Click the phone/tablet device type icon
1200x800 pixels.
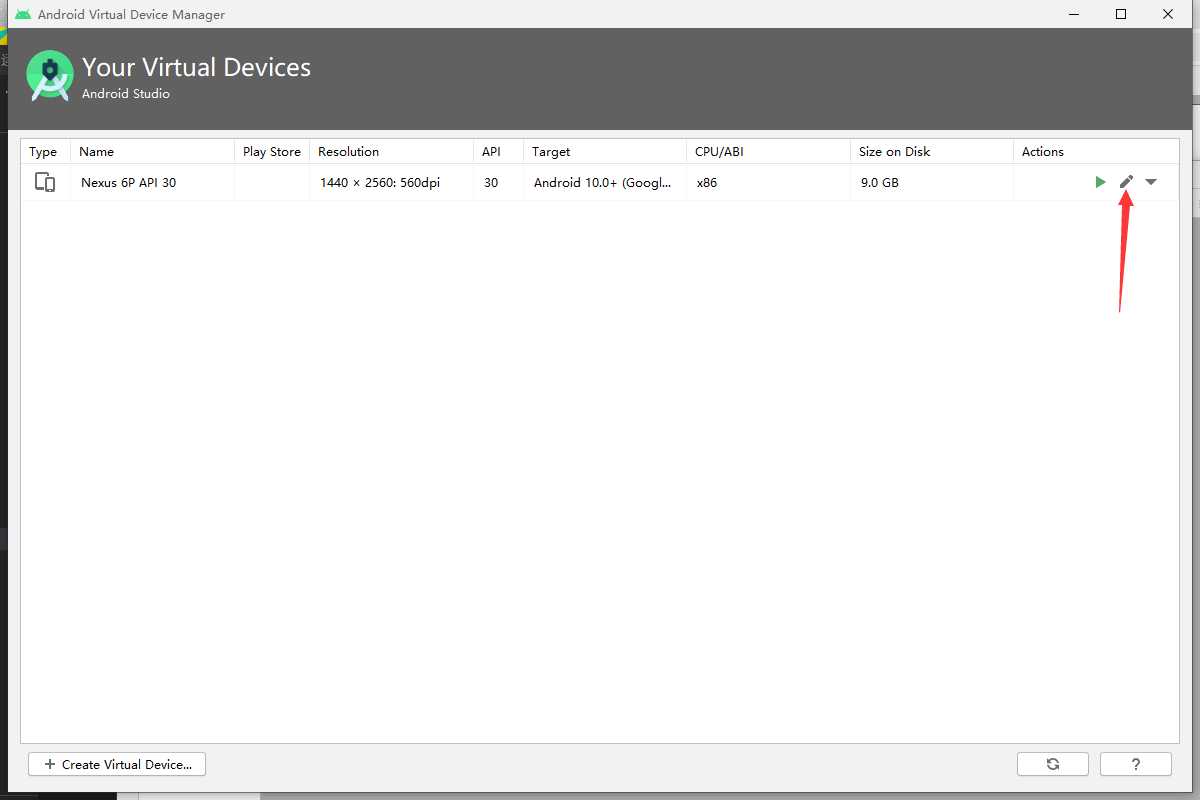[x=44, y=182]
